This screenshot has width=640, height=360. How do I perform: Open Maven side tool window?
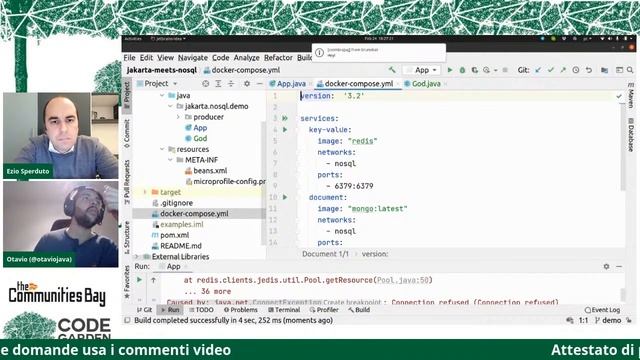tap(631, 95)
